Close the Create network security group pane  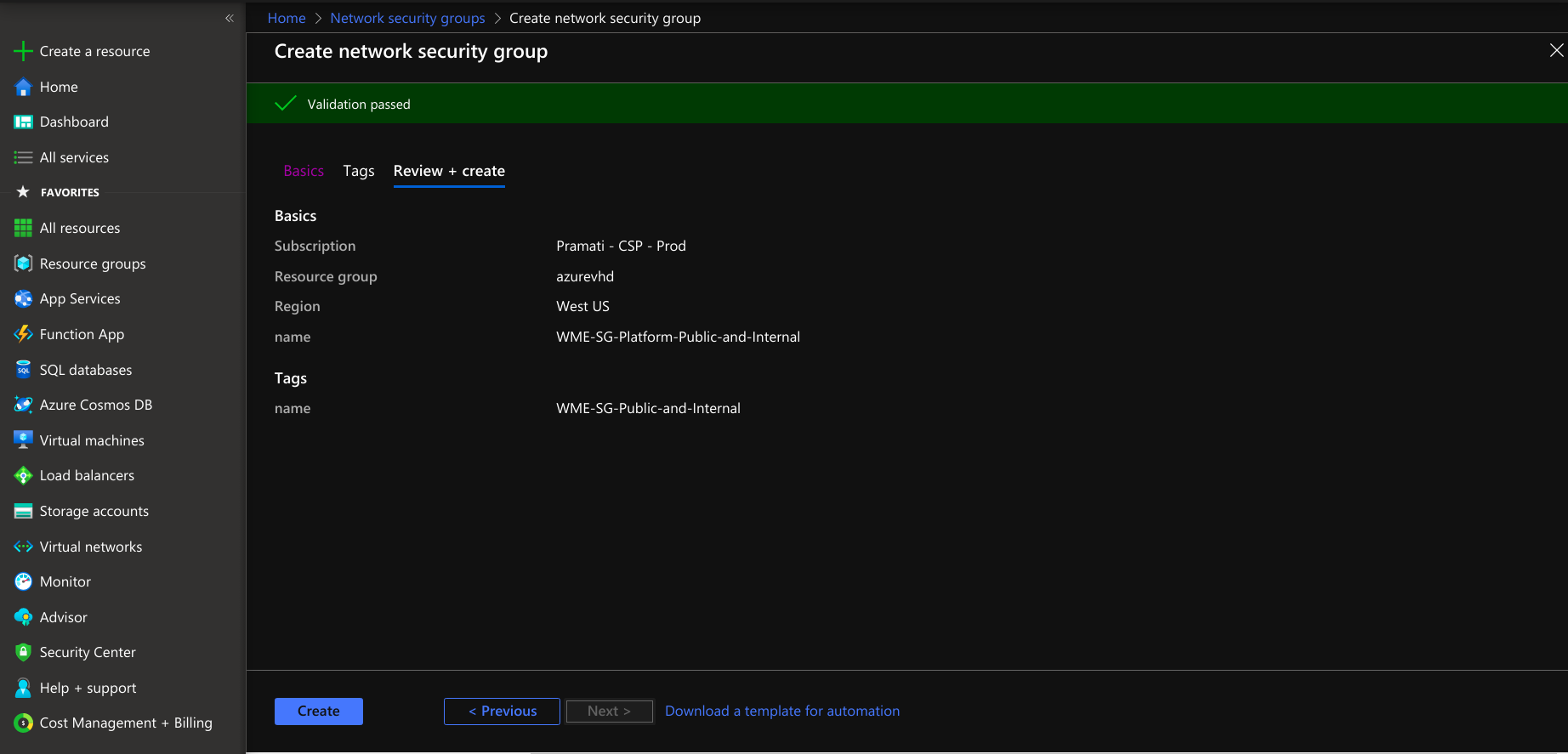click(x=1556, y=51)
